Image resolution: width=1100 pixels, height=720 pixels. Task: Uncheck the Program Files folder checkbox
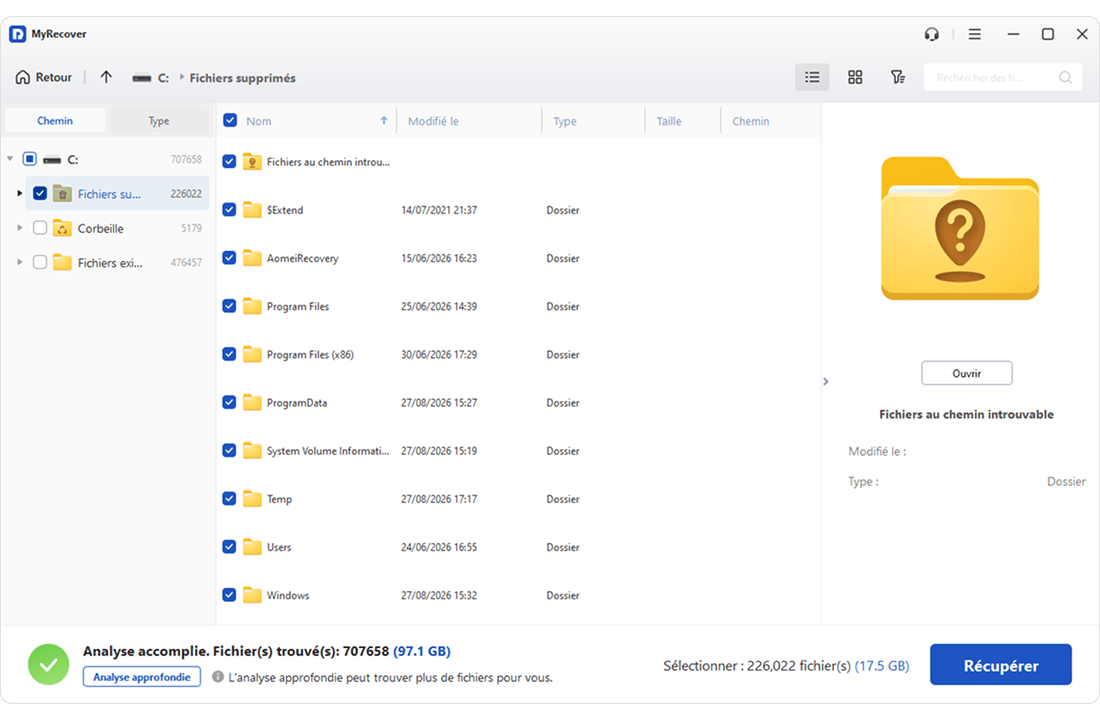(x=229, y=306)
